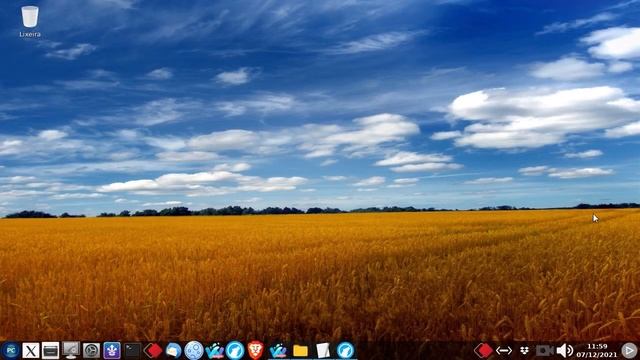
Task: Click the white paper document icon
Action: [x=323, y=350]
